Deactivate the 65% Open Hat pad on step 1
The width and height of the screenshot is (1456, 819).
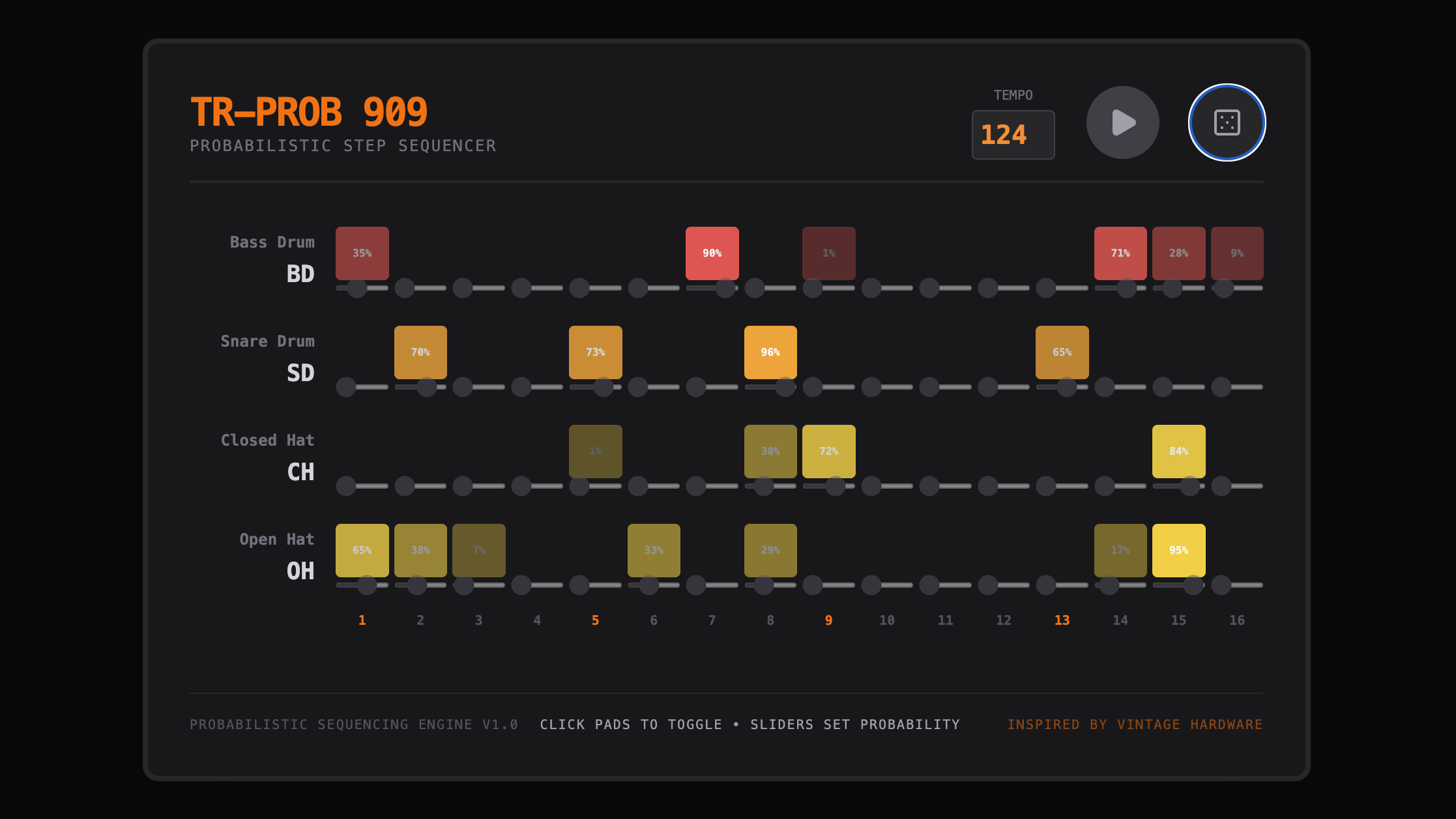[x=362, y=550]
